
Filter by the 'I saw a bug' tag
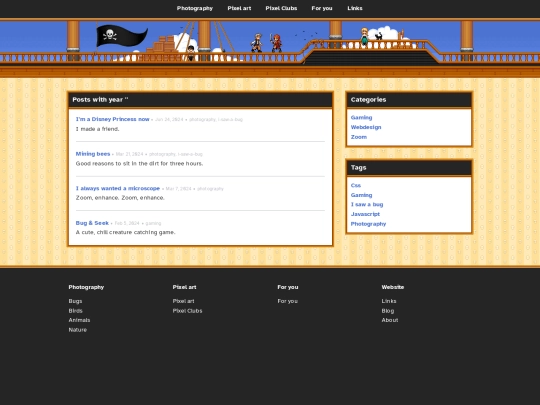367,204
